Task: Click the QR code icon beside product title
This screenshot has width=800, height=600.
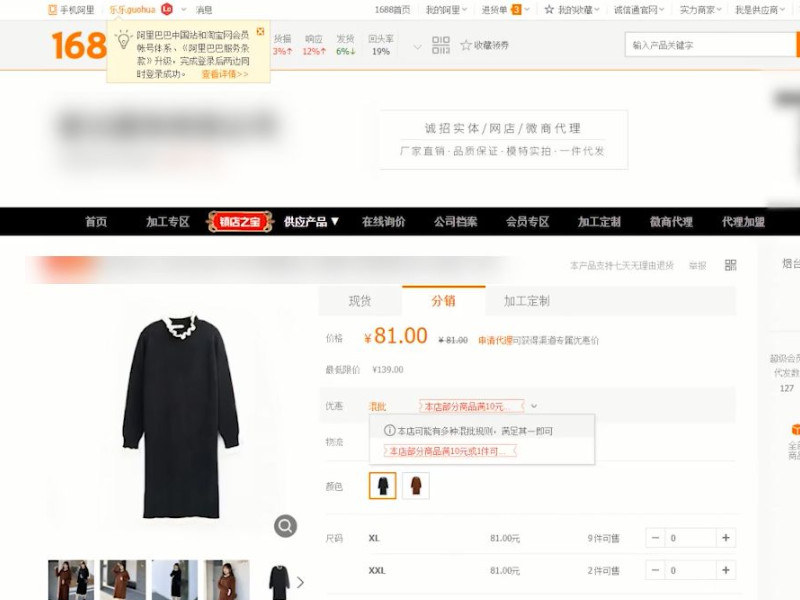Action: click(732, 265)
